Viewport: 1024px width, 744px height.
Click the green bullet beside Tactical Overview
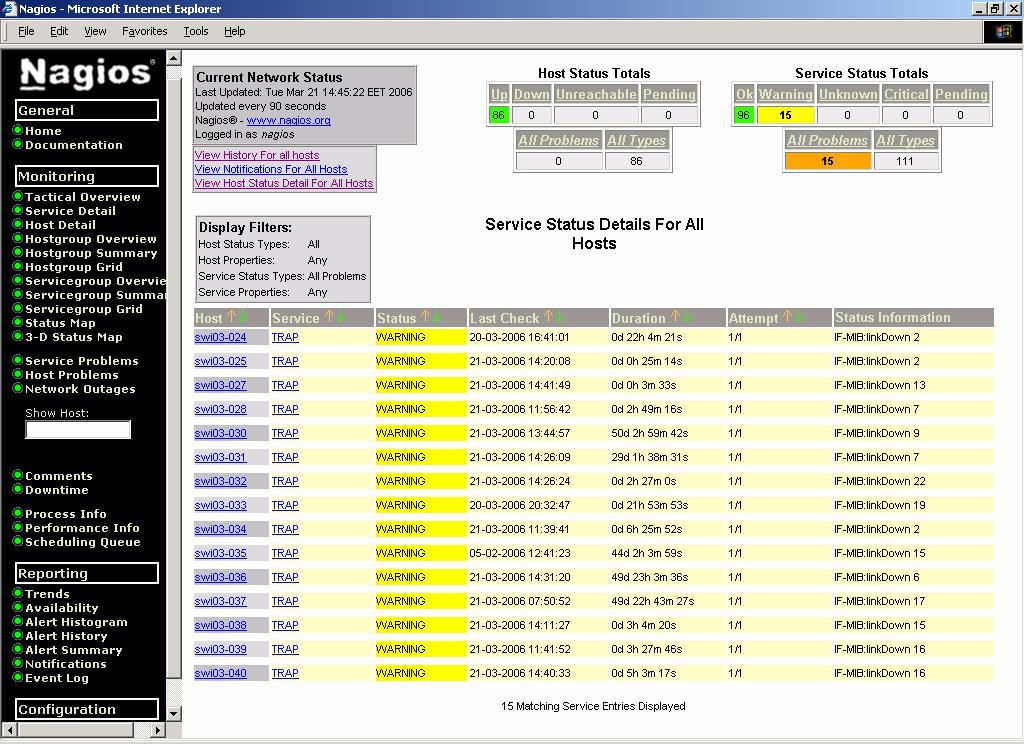[18, 196]
